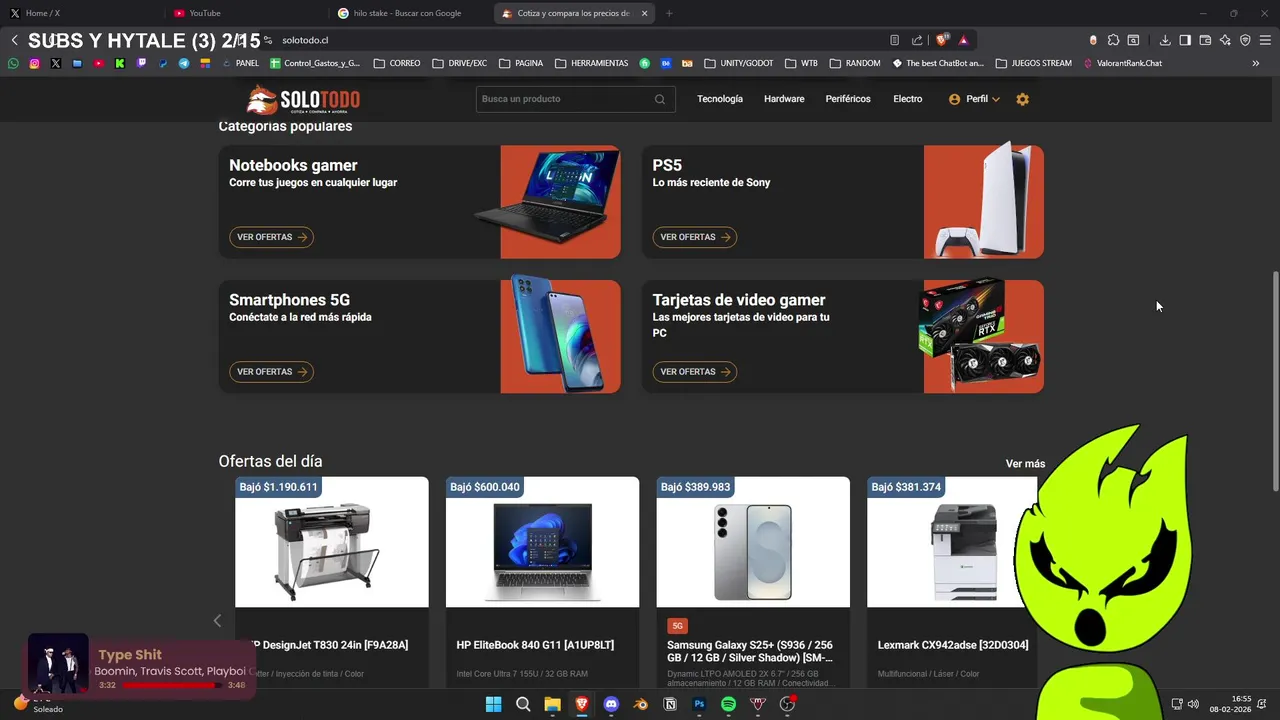Expand the Perfil dropdown
Viewport: 1280px width, 720px height.
995,99
